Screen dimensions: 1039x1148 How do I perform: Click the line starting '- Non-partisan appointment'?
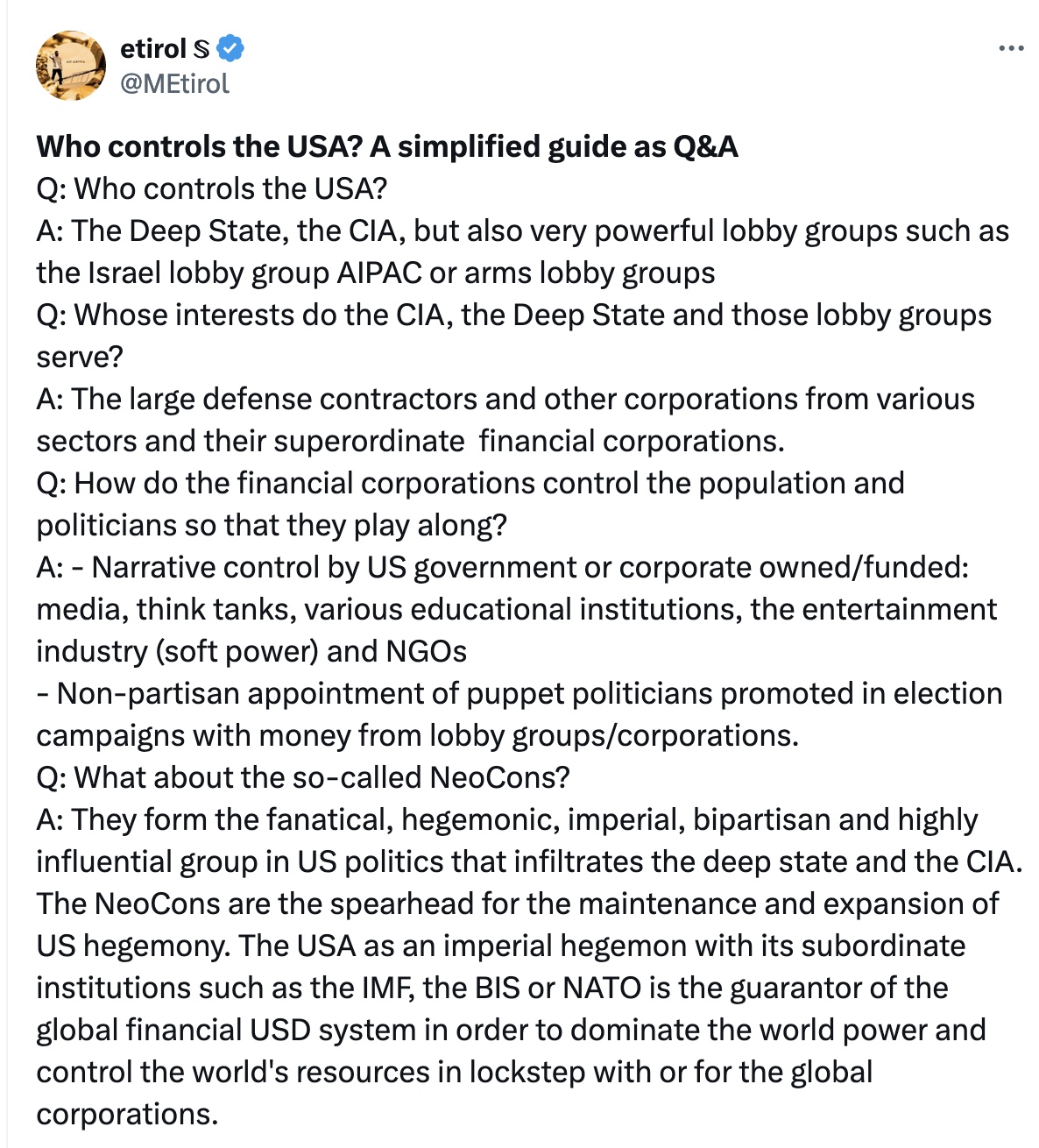coord(519,693)
